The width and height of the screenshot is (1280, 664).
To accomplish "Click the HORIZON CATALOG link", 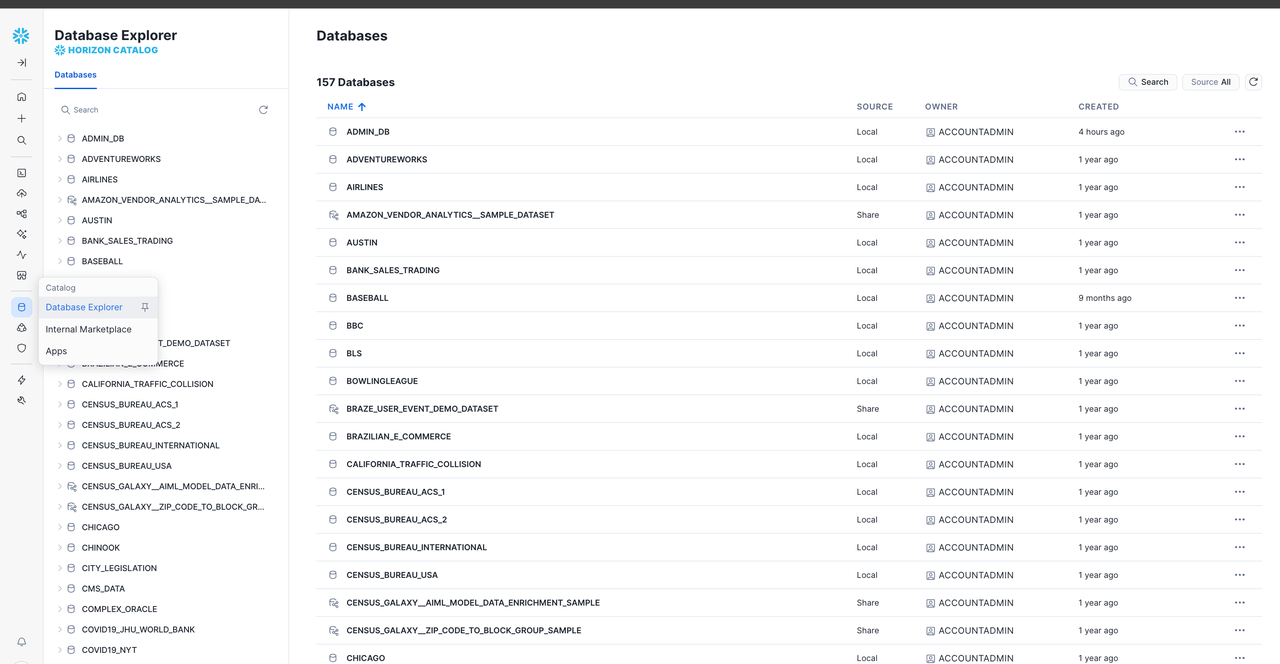I will point(106,50).
